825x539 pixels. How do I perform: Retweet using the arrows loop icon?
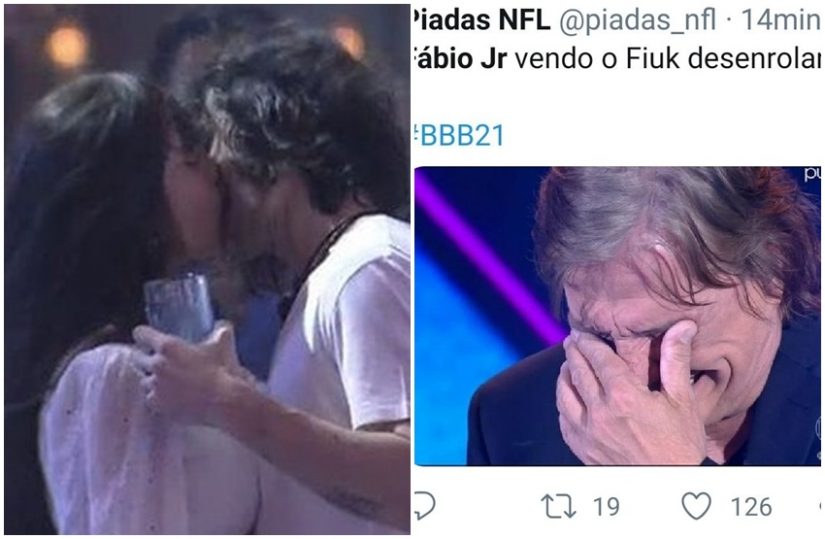[559, 506]
